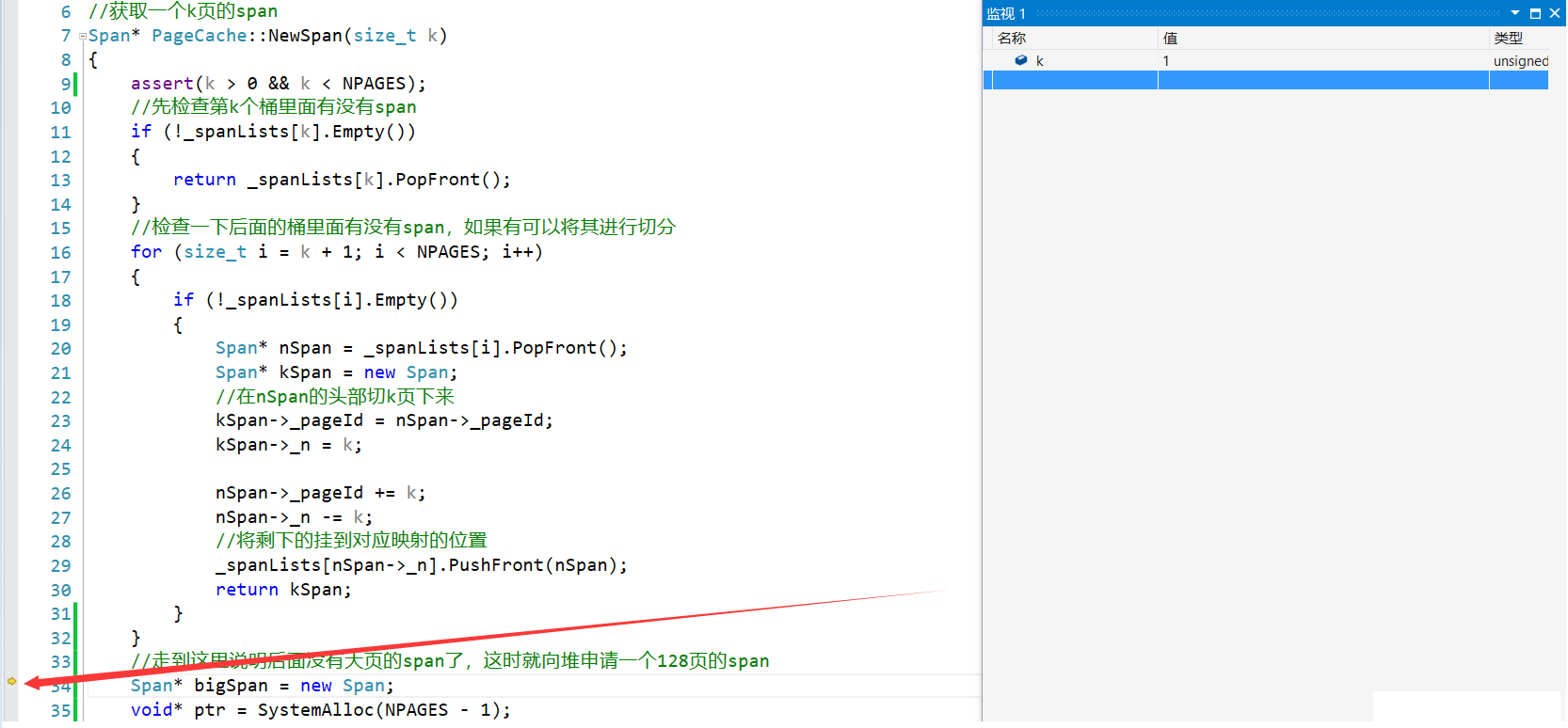
Task: Close the Watch 1 panel
Action: pos(1555,13)
